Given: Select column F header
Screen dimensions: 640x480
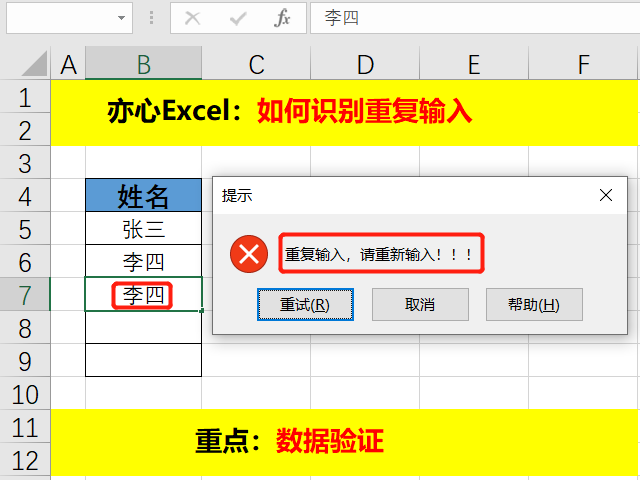Looking at the screenshot, I should [584, 63].
